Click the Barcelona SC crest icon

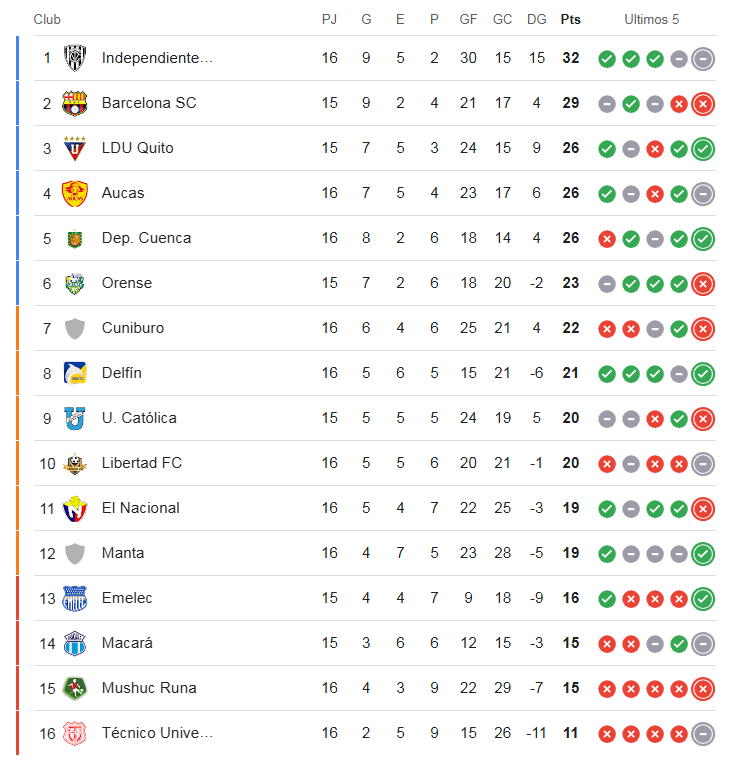click(x=75, y=103)
